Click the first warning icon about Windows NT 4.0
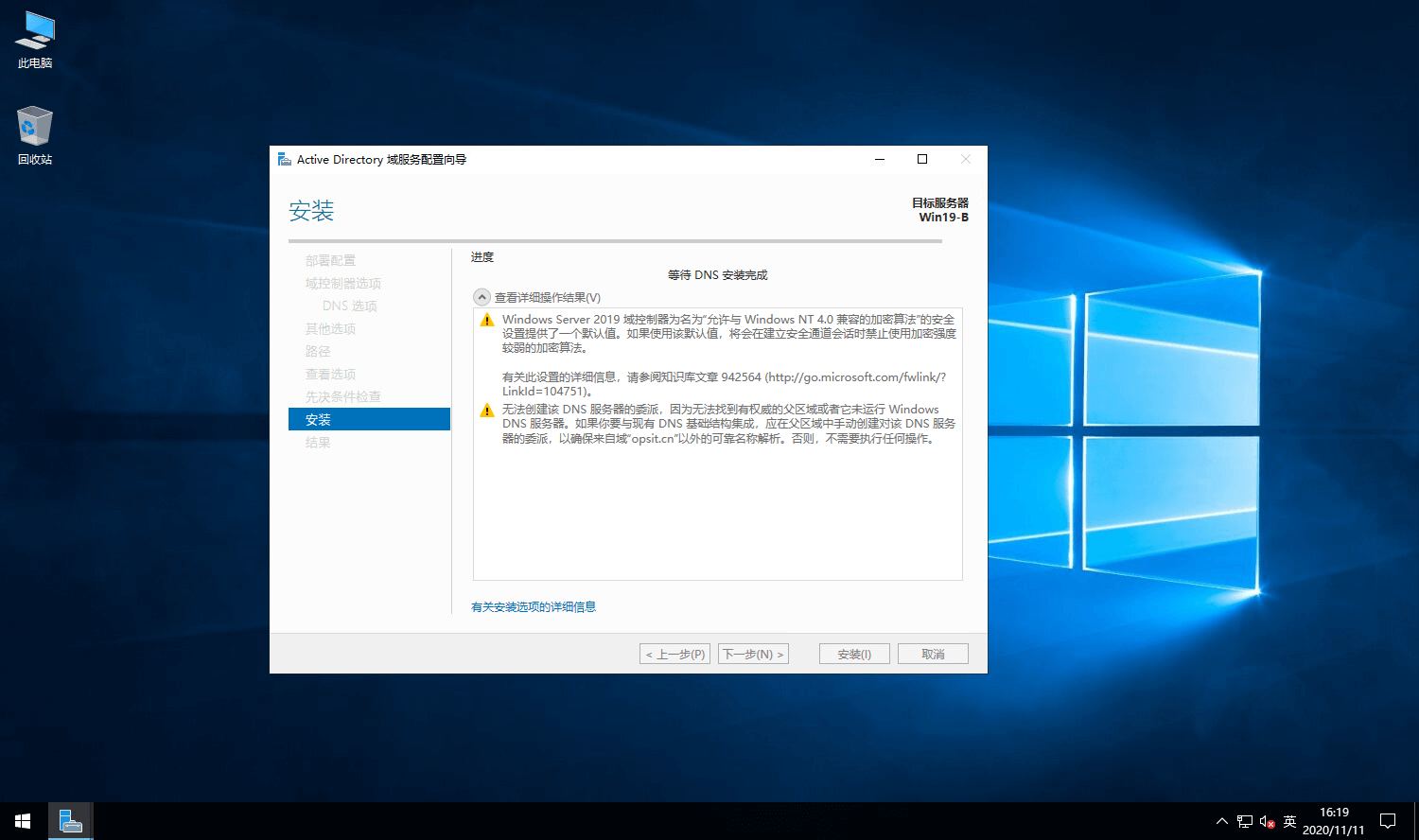 [x=487, y=320]
